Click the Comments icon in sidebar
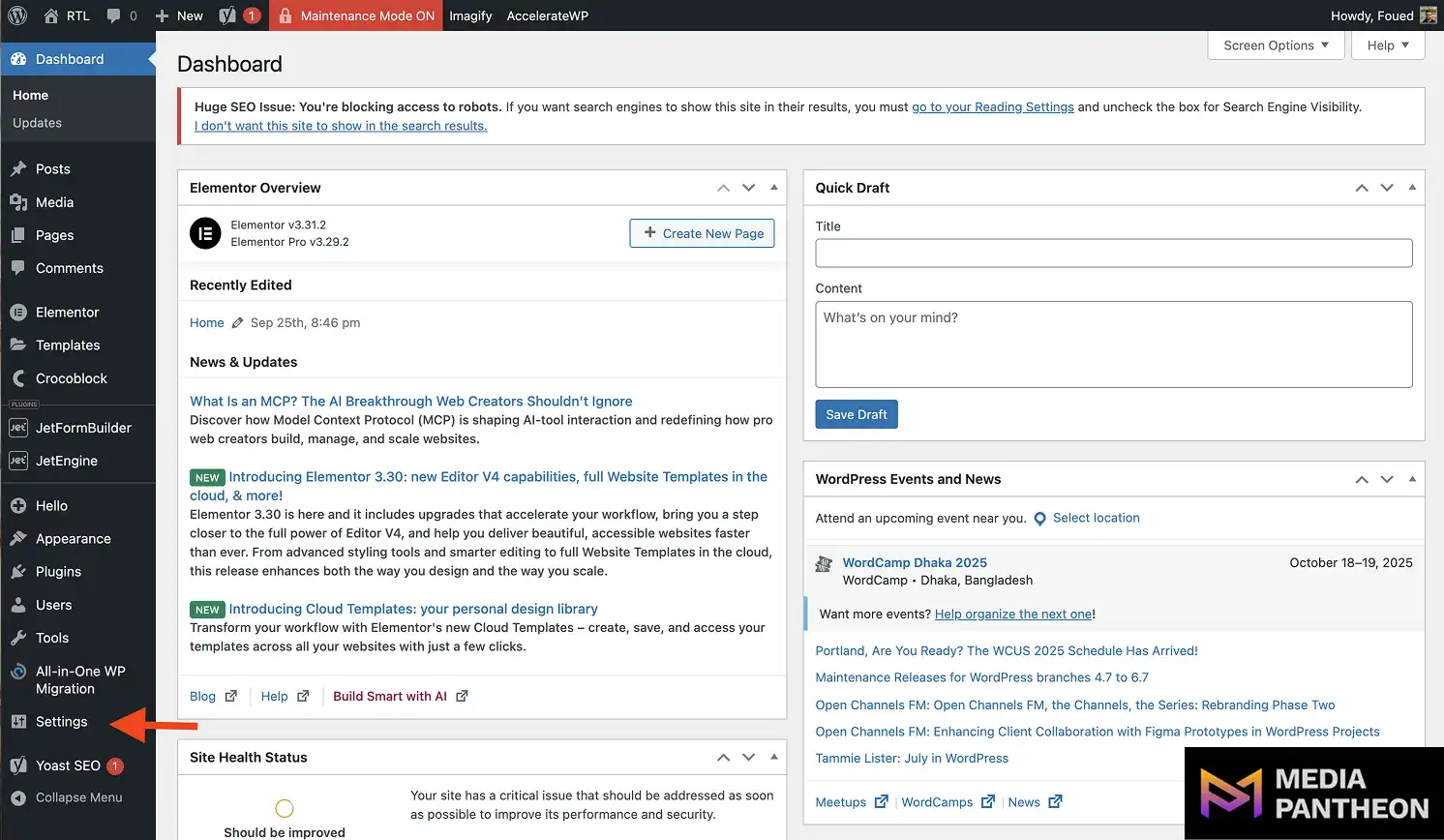 click(18, 268)
